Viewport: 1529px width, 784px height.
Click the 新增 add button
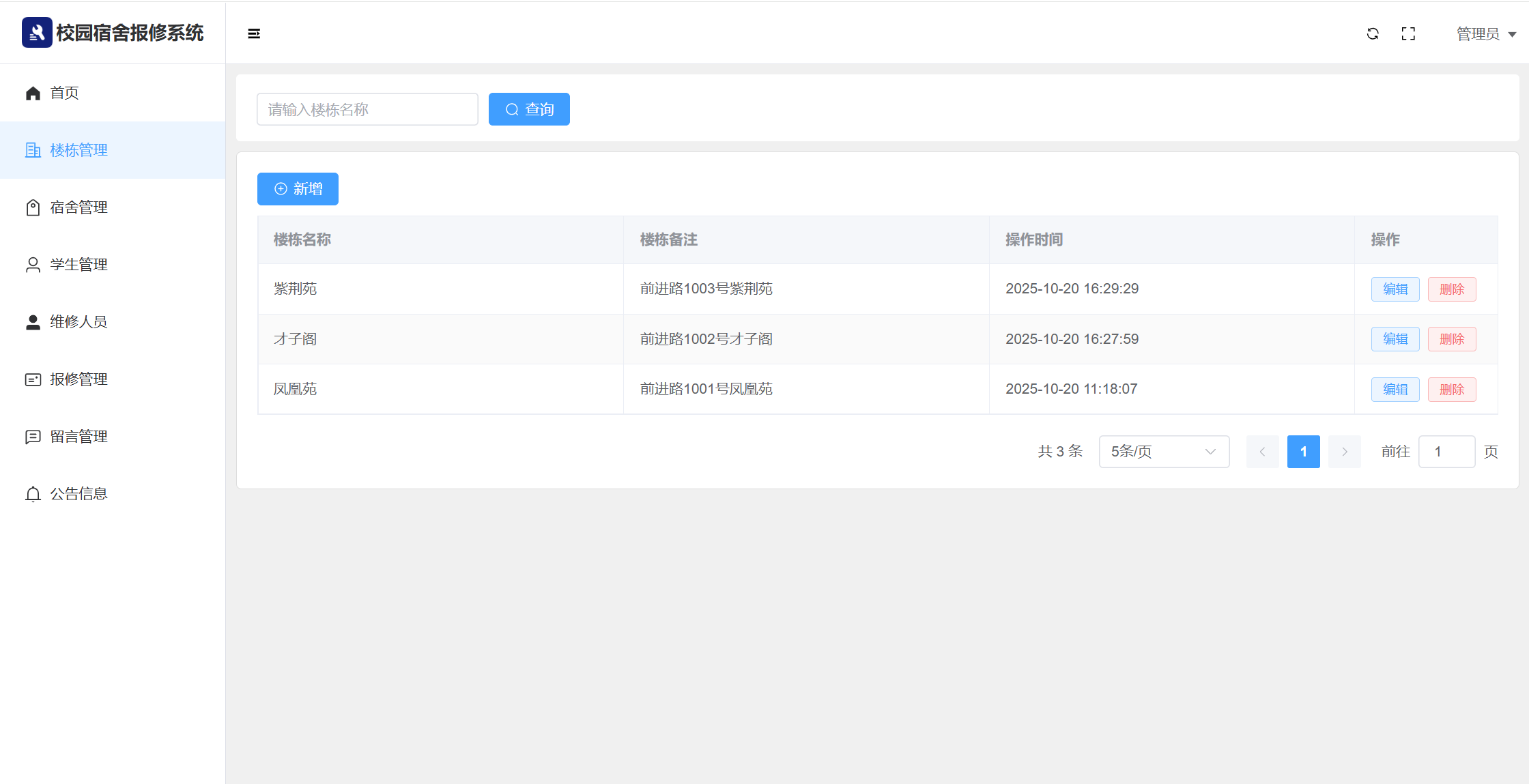[x=298, y=189]
